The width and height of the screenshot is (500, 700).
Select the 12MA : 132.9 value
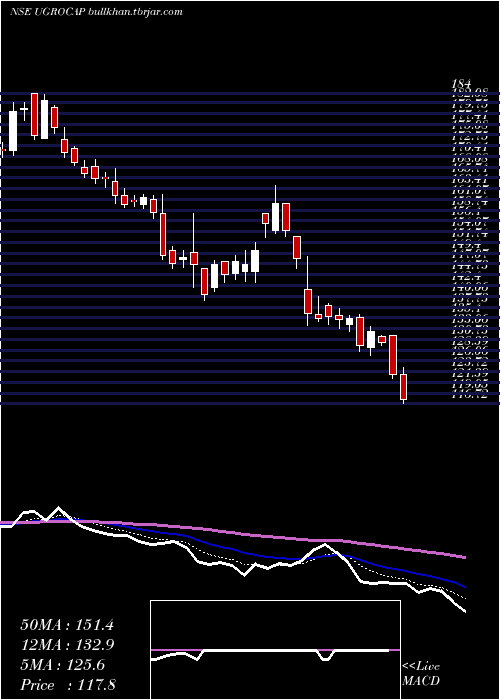[67, 645]
